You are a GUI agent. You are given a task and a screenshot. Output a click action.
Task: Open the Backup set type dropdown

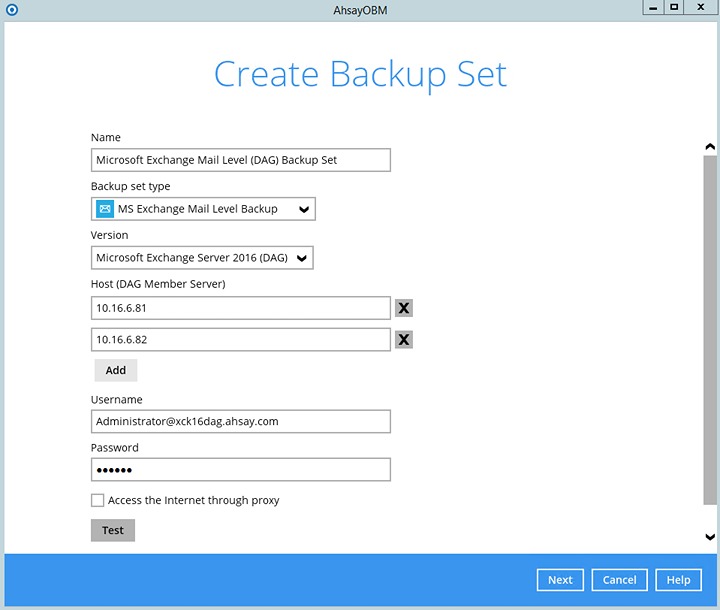(x=203, y=209)
